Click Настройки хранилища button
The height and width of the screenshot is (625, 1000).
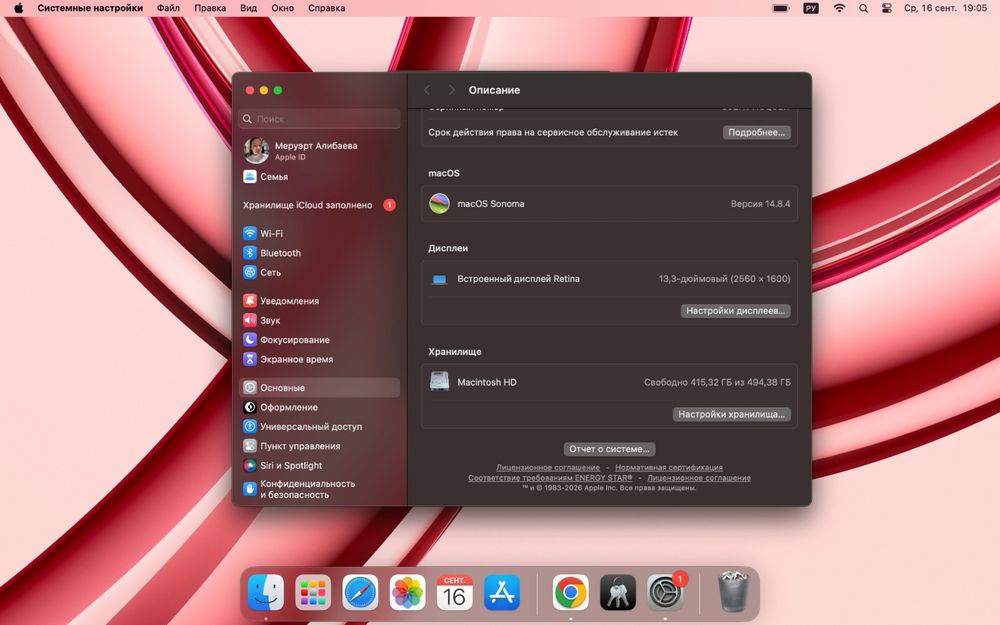point(732,414)
